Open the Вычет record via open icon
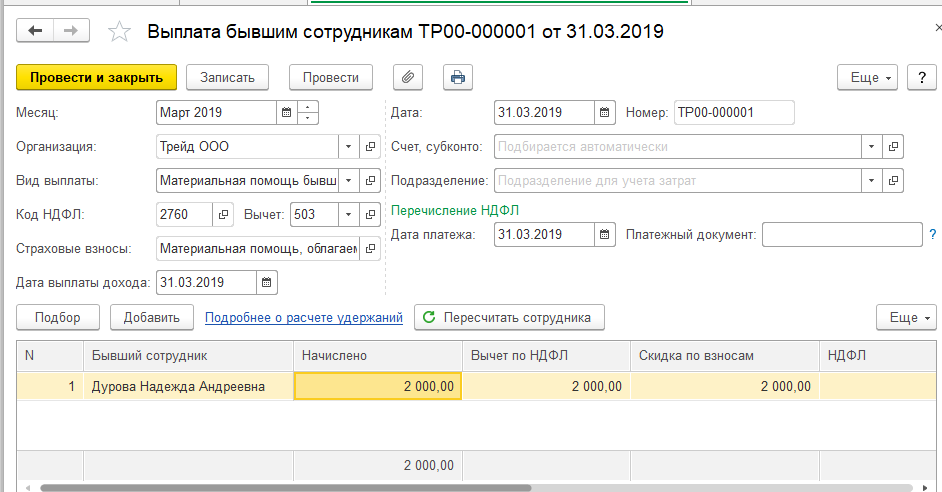 pyautogui.click(x=370, y=214)
